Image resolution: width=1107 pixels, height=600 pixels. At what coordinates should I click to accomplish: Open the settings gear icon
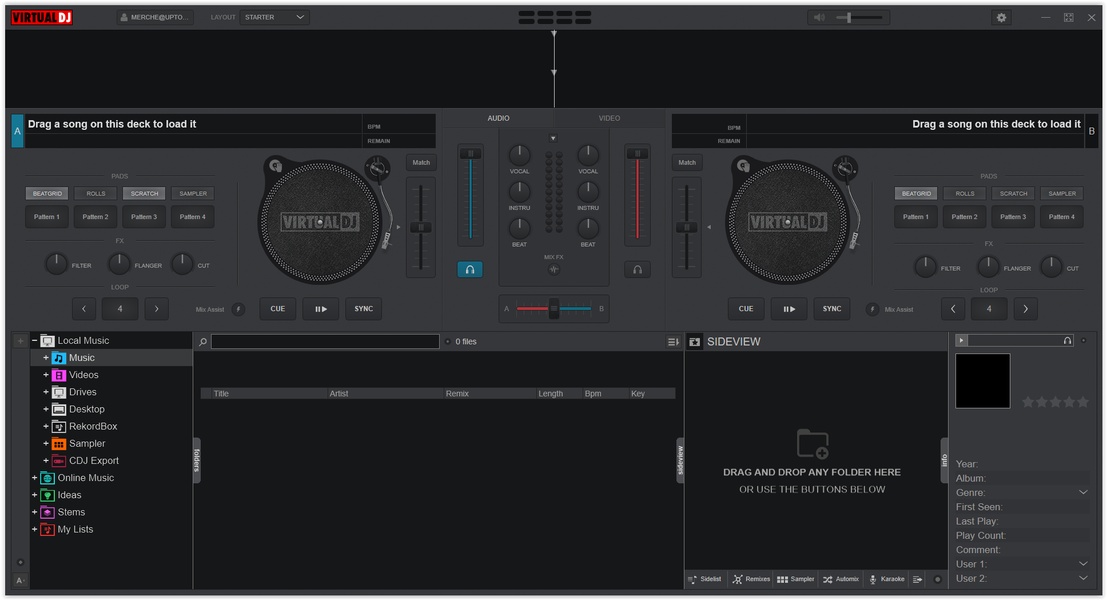click(x=1001, y=17)
